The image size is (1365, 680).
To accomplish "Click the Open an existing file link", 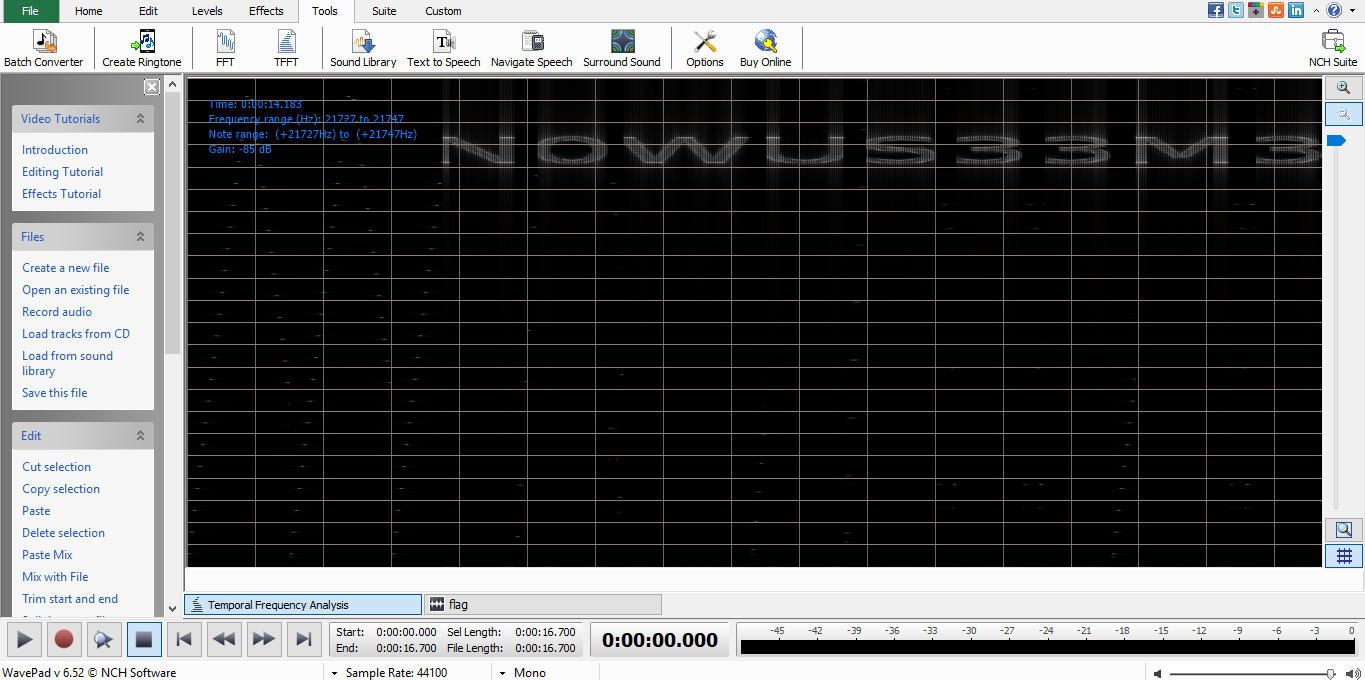I will tap(76, 290).
